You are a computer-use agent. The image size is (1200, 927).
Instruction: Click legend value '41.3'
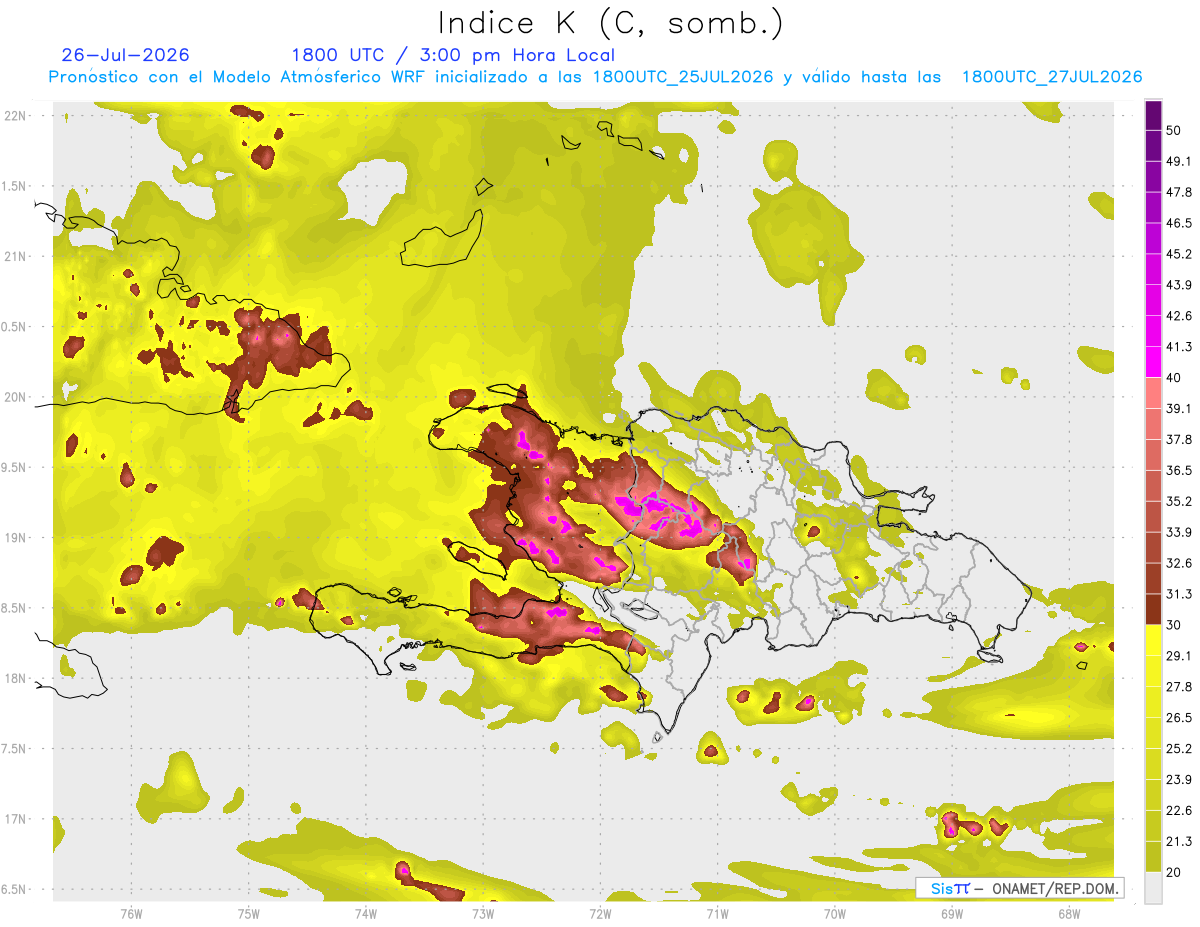tap(1178, 347)
